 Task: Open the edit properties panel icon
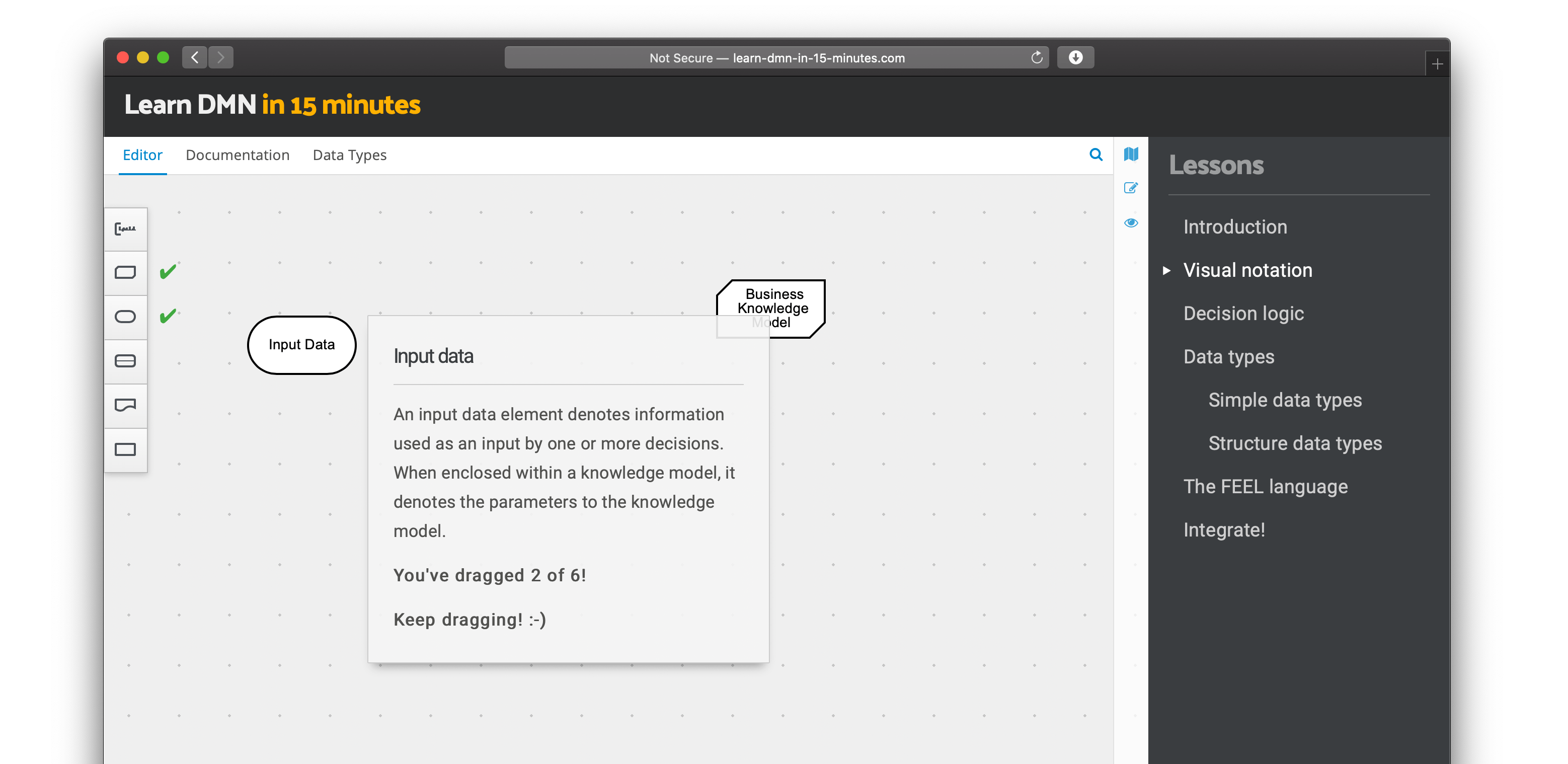point(1131,188)
